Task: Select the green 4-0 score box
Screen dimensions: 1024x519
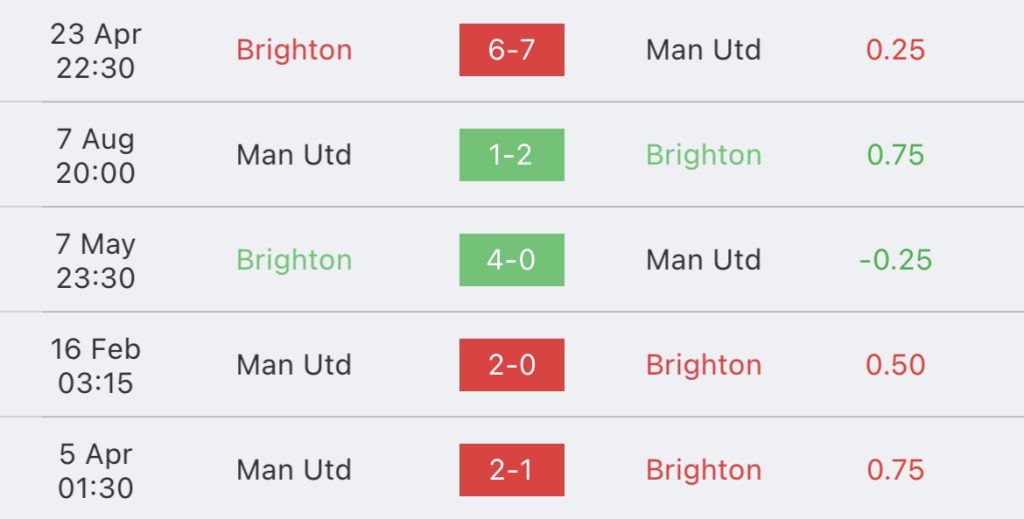Action: [511, 260]
